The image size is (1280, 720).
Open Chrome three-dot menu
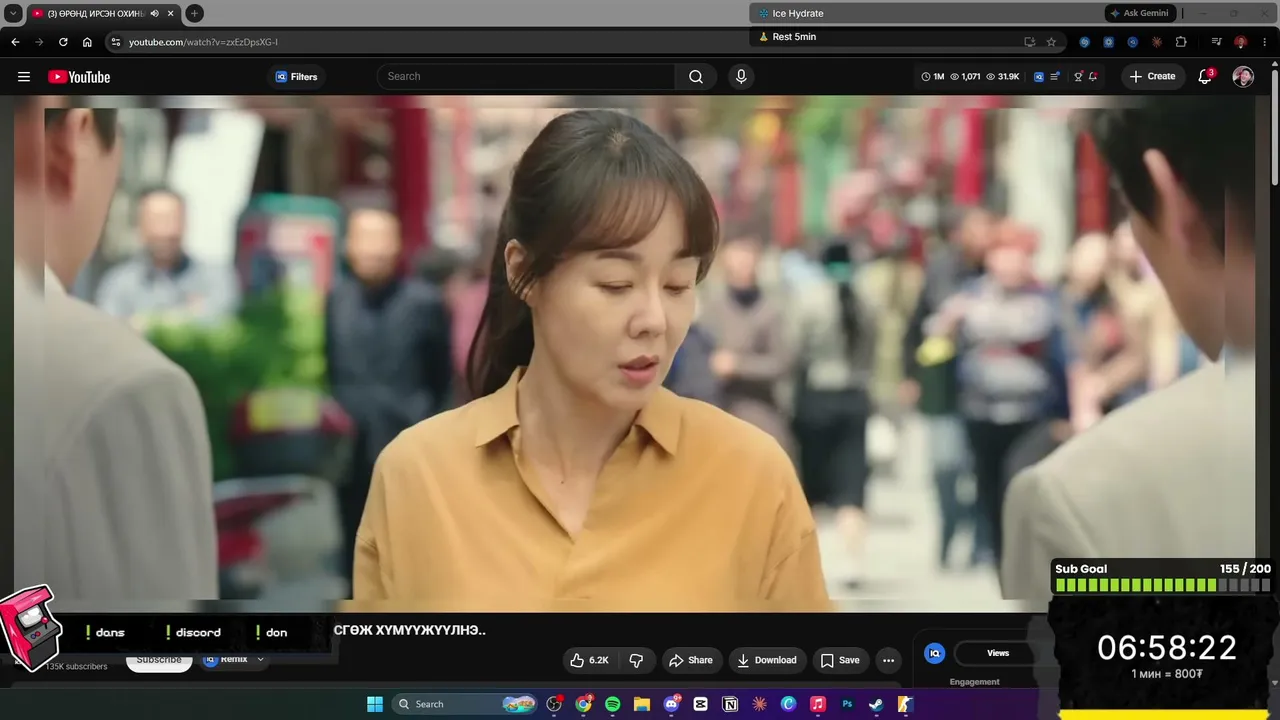click(1266, 42)
